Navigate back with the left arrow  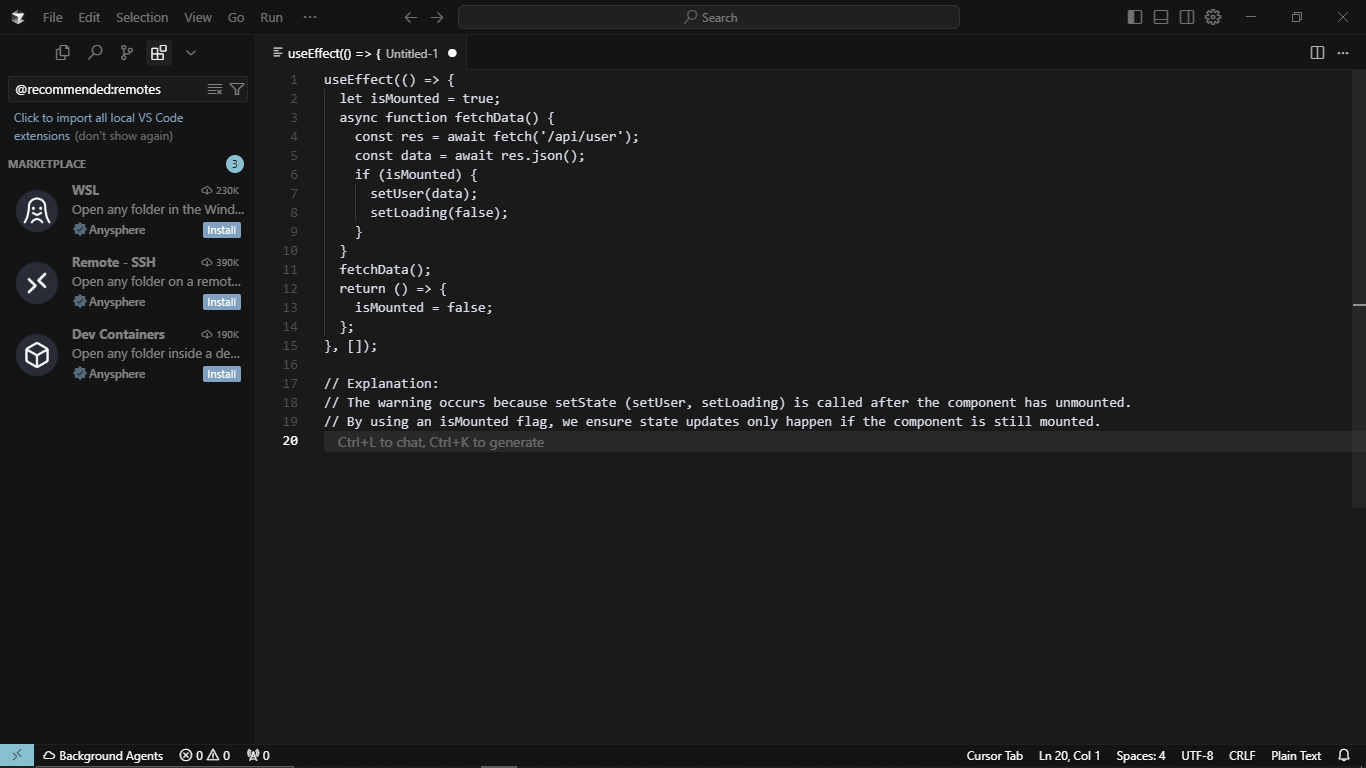tap(411, 17)
